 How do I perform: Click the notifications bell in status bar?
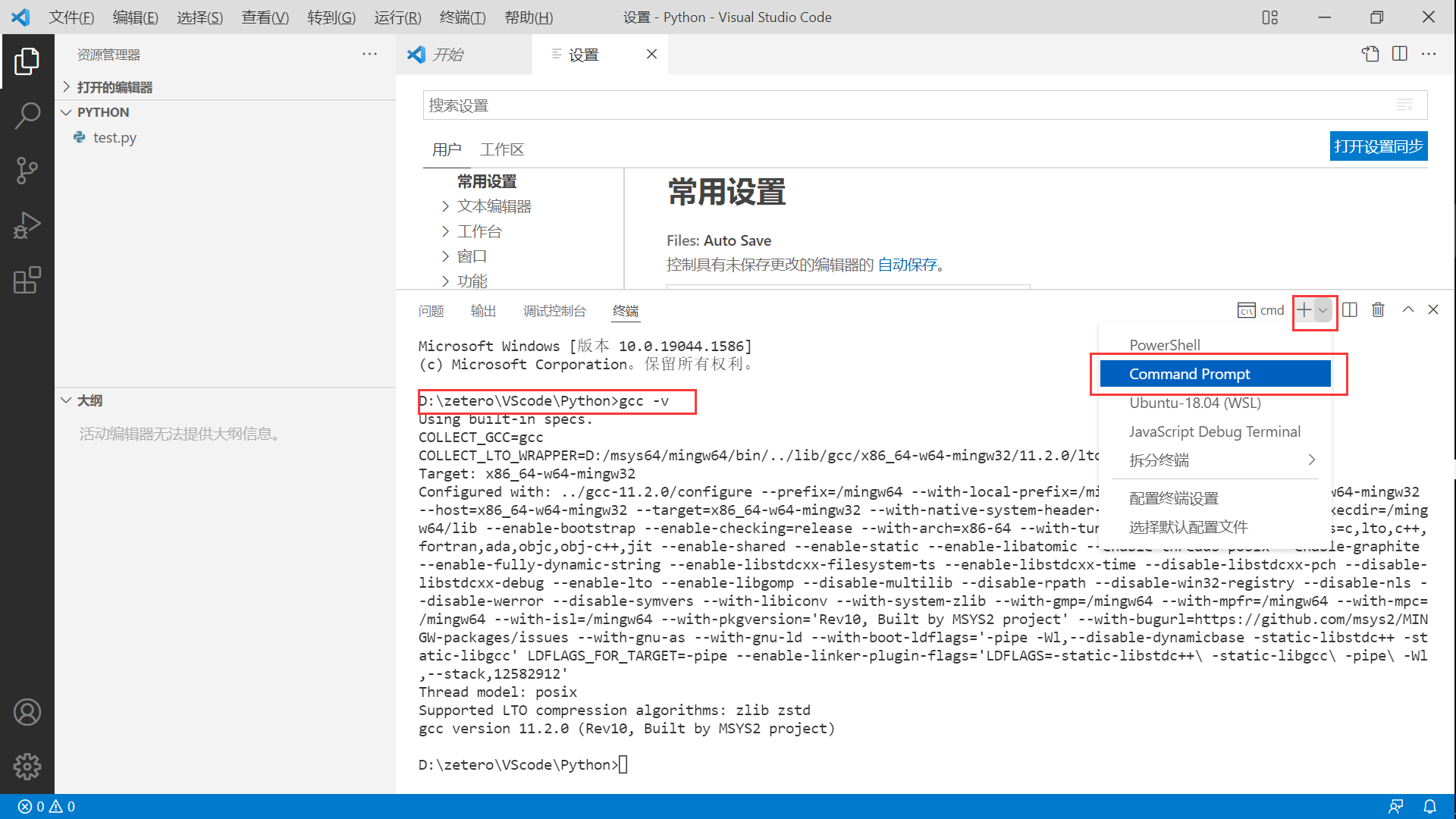[1429, 806]
